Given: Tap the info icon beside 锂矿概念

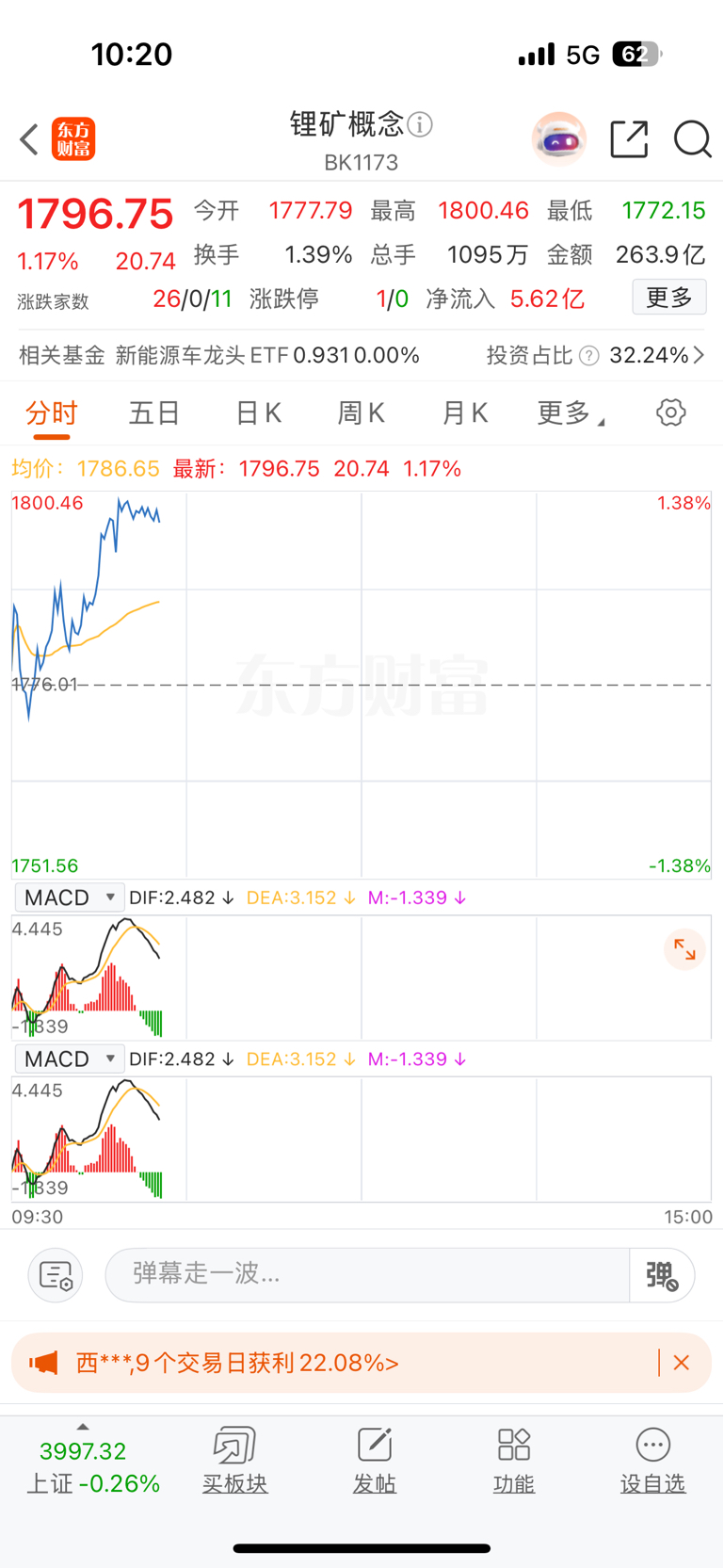Looking at the screenshot, I should 420,124.
